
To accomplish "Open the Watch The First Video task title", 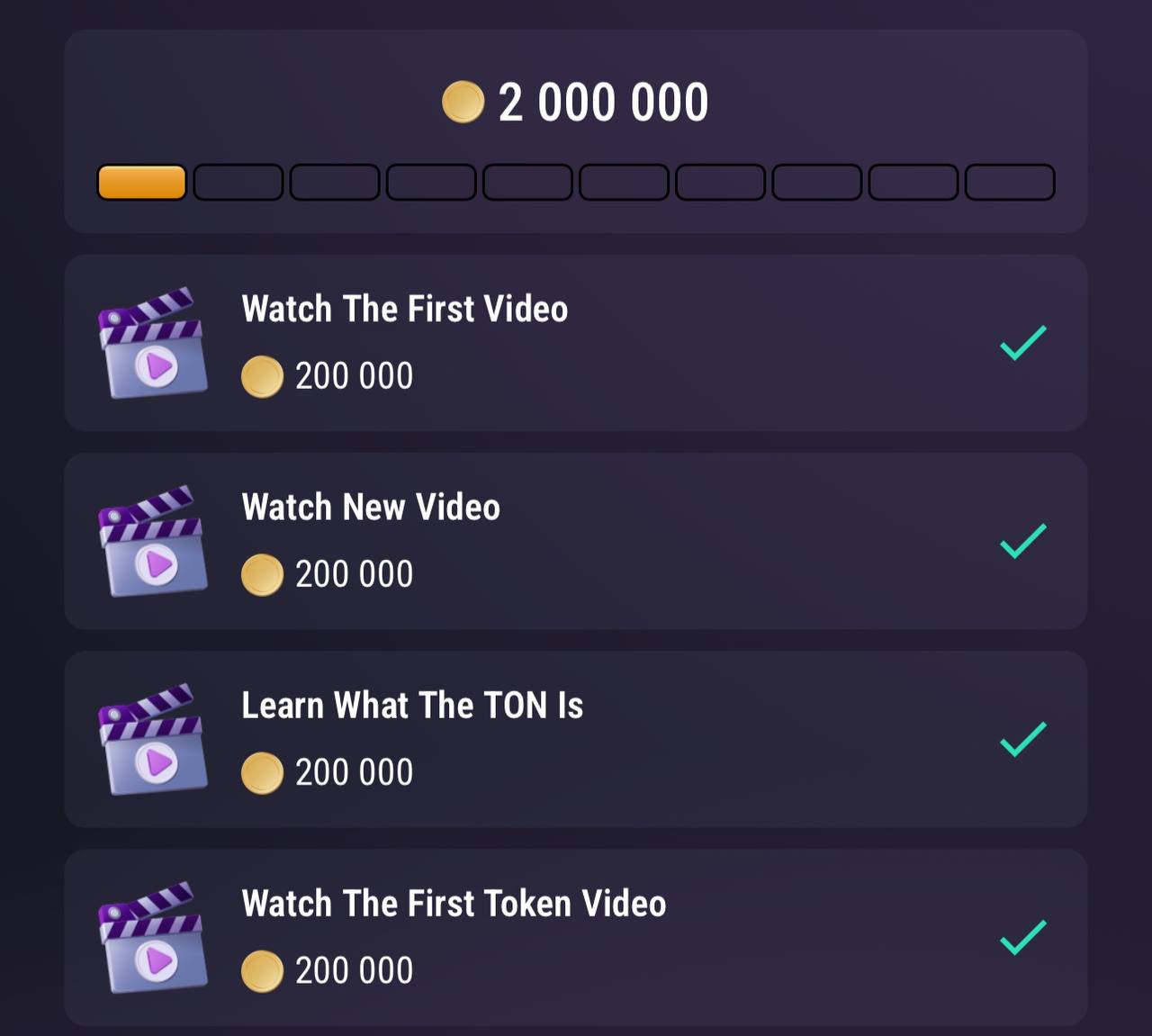I will 405,309.
